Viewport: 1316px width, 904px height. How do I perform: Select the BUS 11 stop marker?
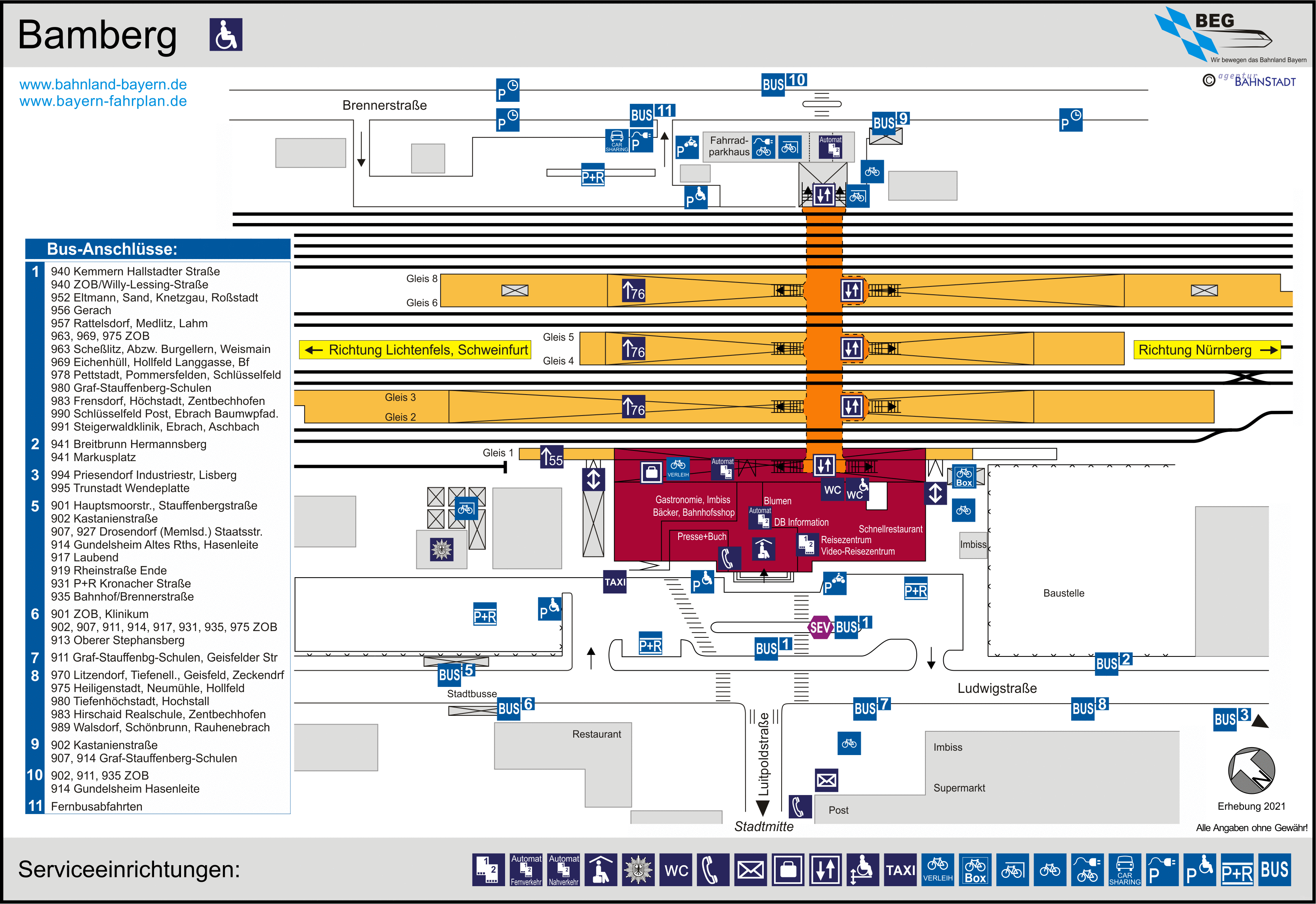[653, 114]
